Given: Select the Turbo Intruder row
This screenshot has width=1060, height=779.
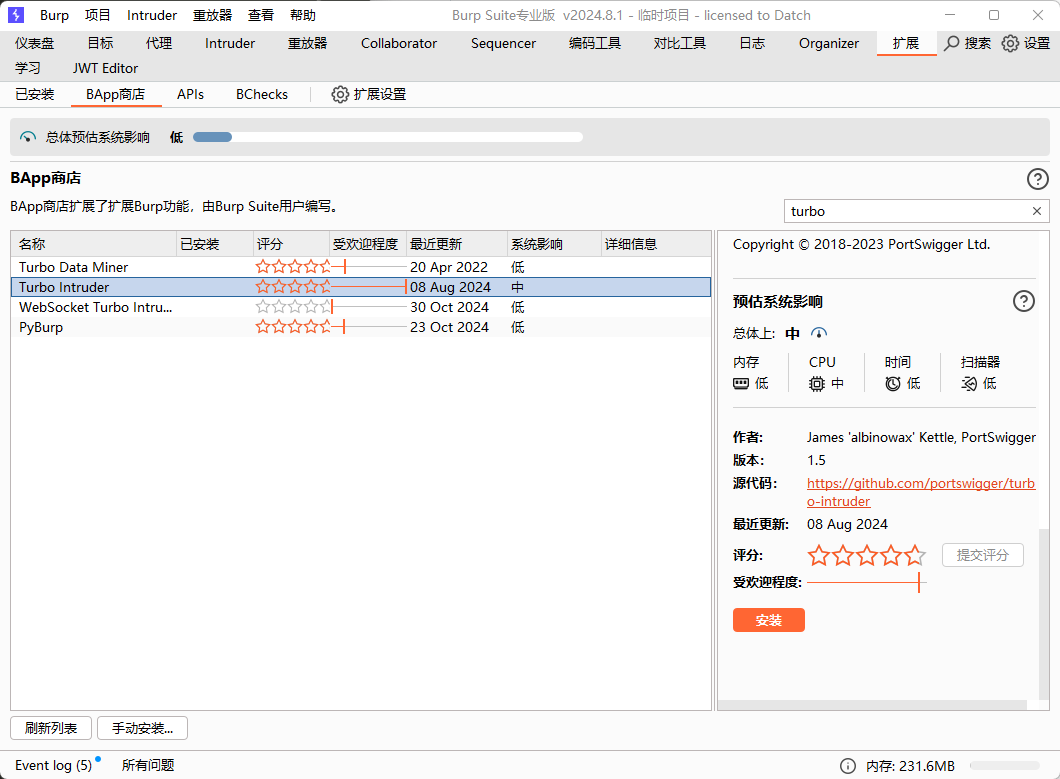Looking at the screenshot, I should pyautogui.click(x=361, y=287).
